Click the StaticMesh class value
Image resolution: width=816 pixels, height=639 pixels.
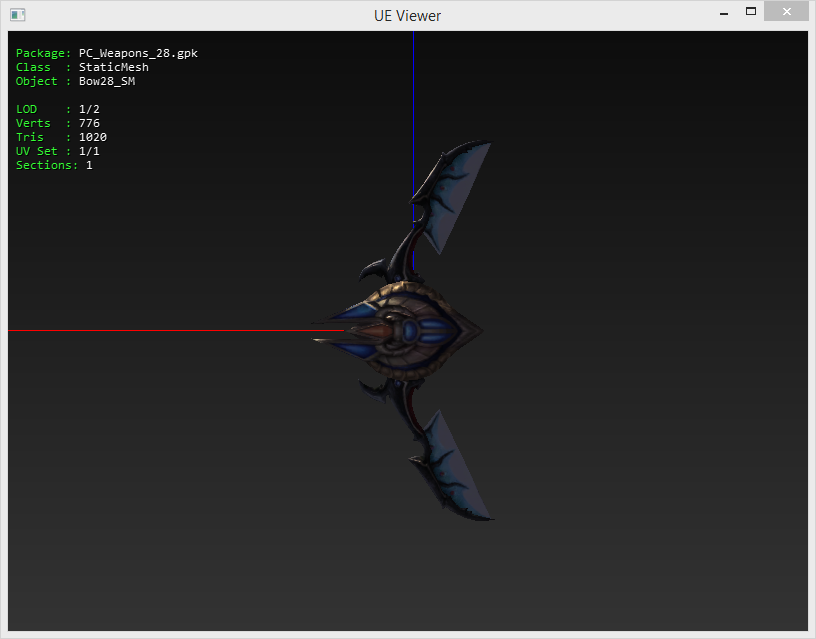(x=113, y=67)
